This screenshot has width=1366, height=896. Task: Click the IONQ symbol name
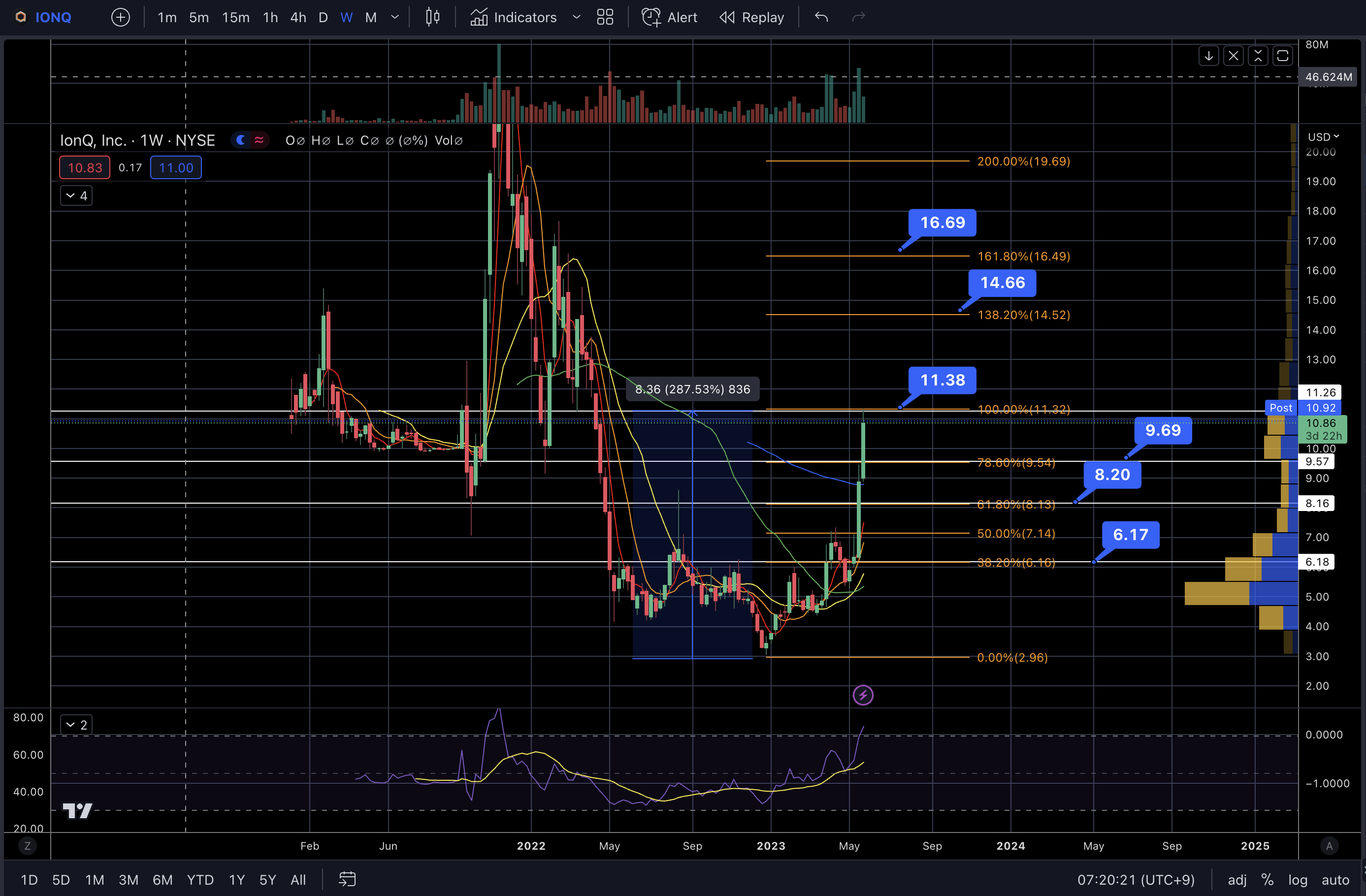tap(53, 17)
